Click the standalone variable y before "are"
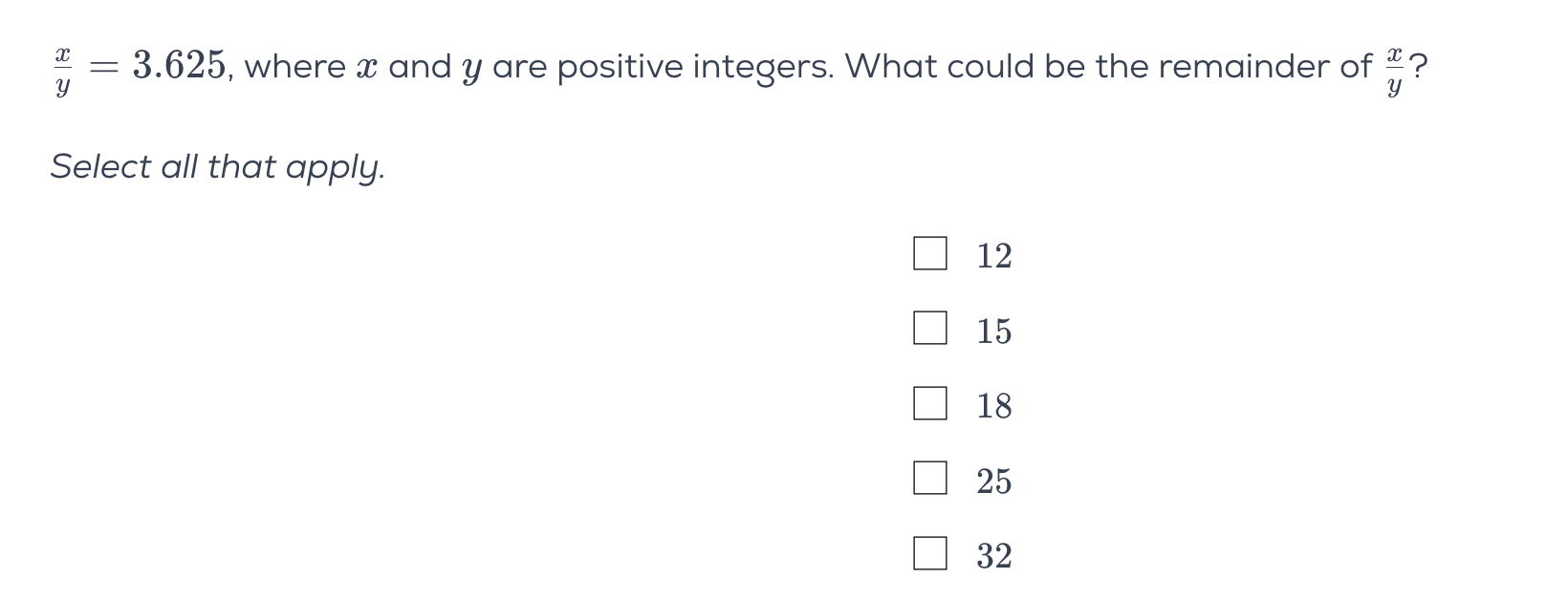This screenshot has width=1568, height=600. (x=470, y=71)
